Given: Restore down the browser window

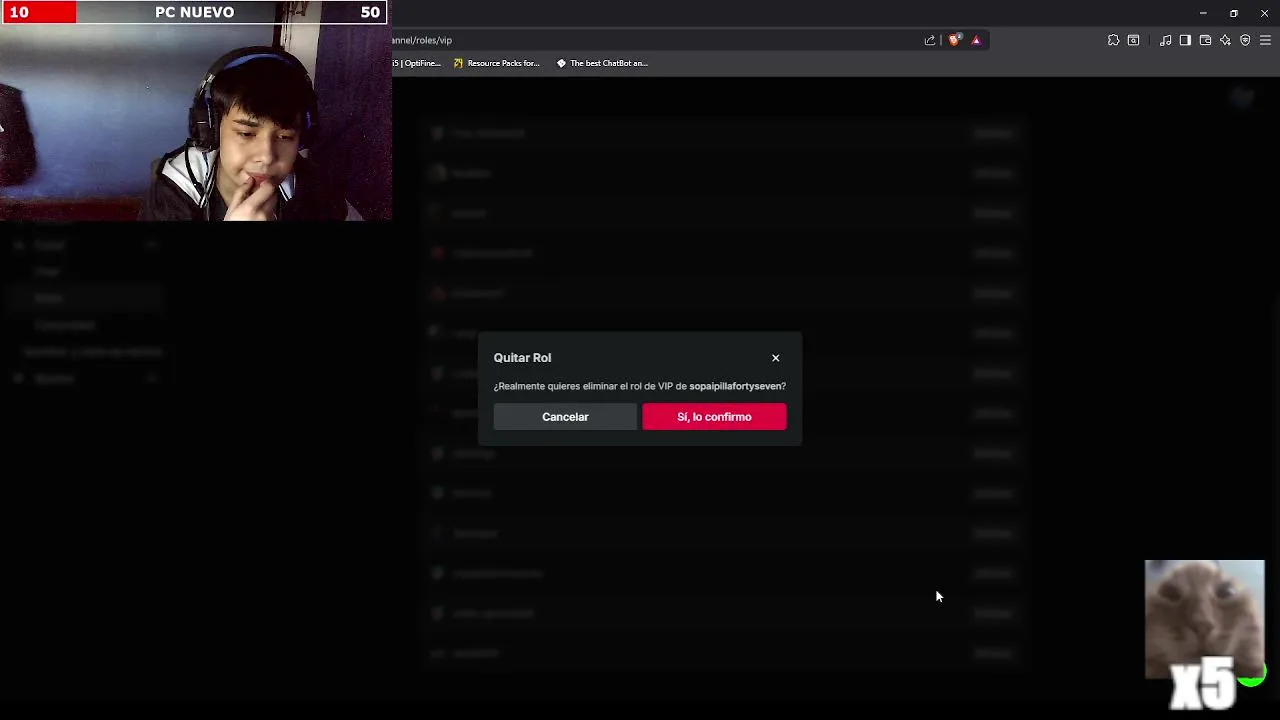Looking at the screenshot, I should (x=1234, y=13).
